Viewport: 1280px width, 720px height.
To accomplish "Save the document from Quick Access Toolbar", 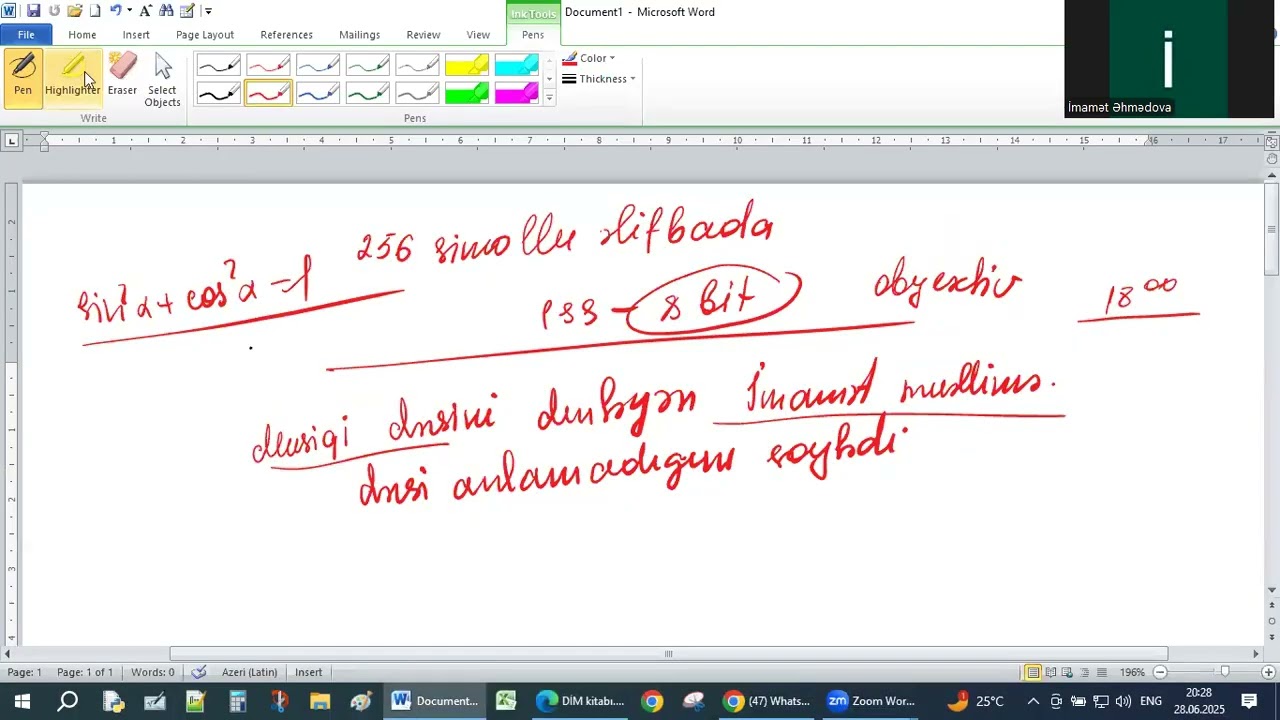I will pos(33,11).
